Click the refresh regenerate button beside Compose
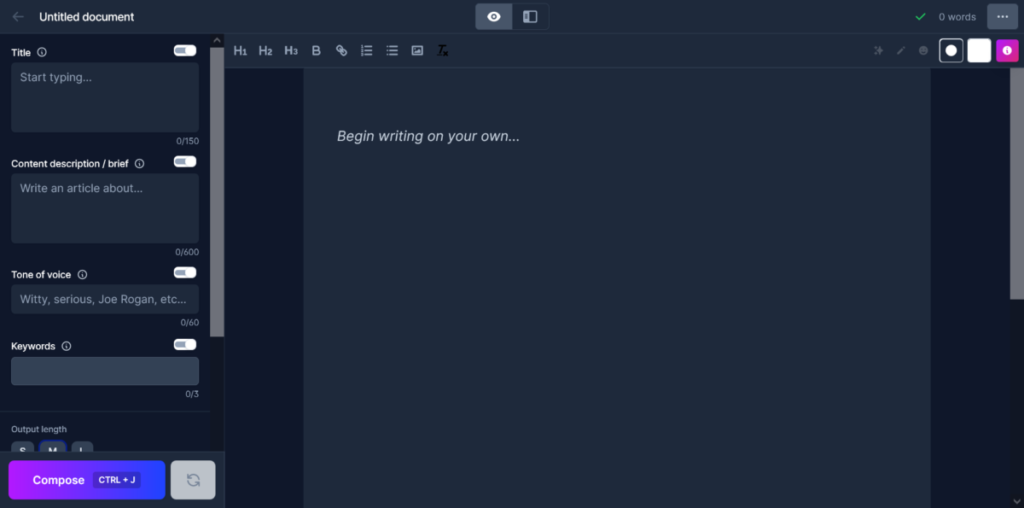The image size is (1024, 508). click(x=193, y=480)
